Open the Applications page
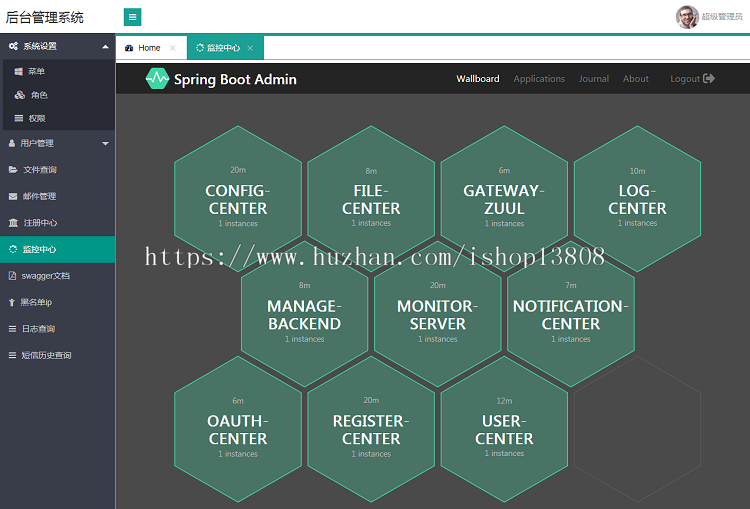750x509 pixels. [x=539, y=78]
